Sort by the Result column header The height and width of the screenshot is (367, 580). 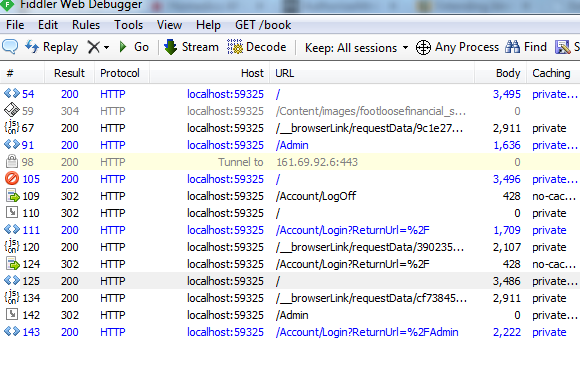[69, 73]
